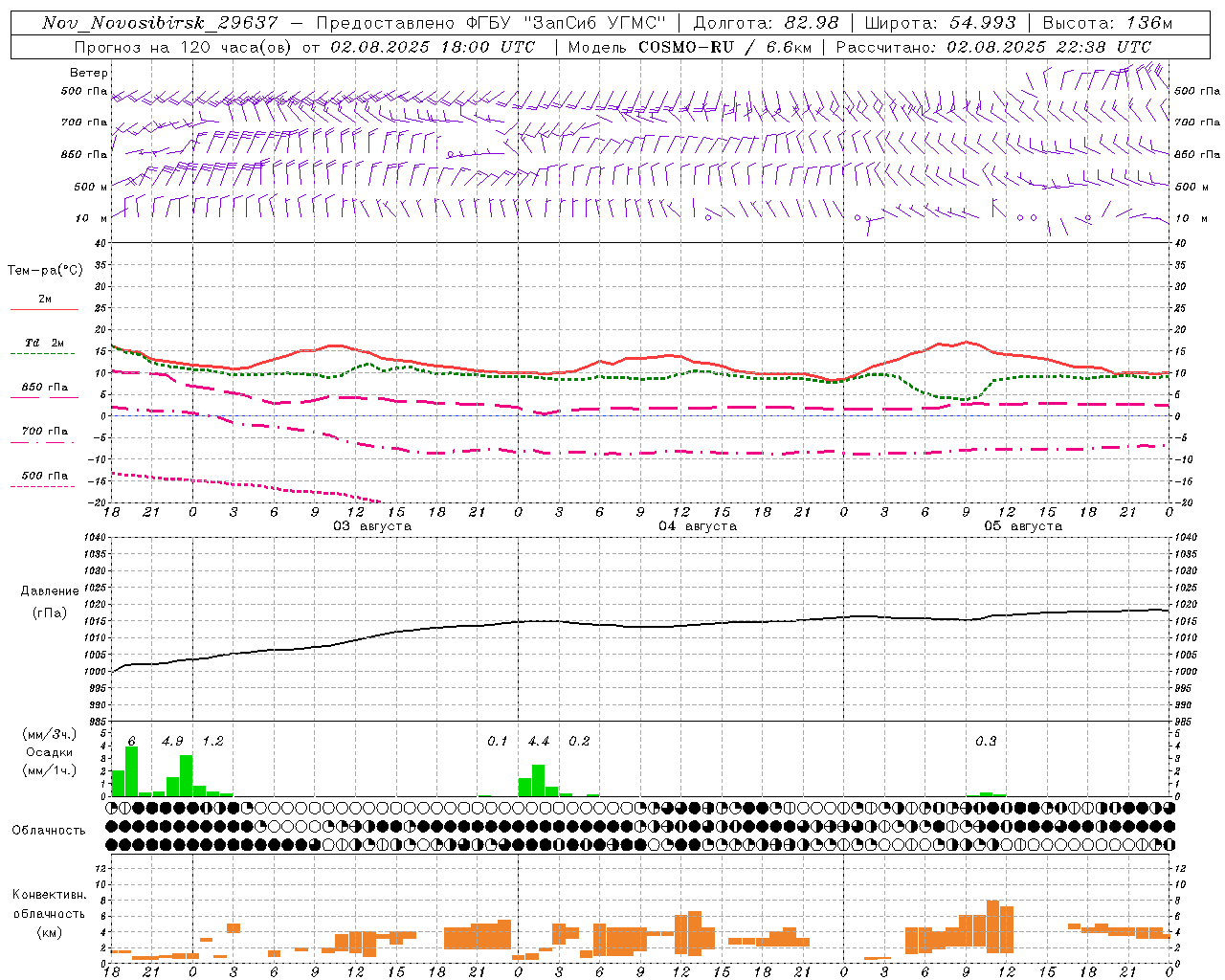Screen dimensions: 1225x980
Task: Click the Конвективн. label
Action: tap(49, 895)
